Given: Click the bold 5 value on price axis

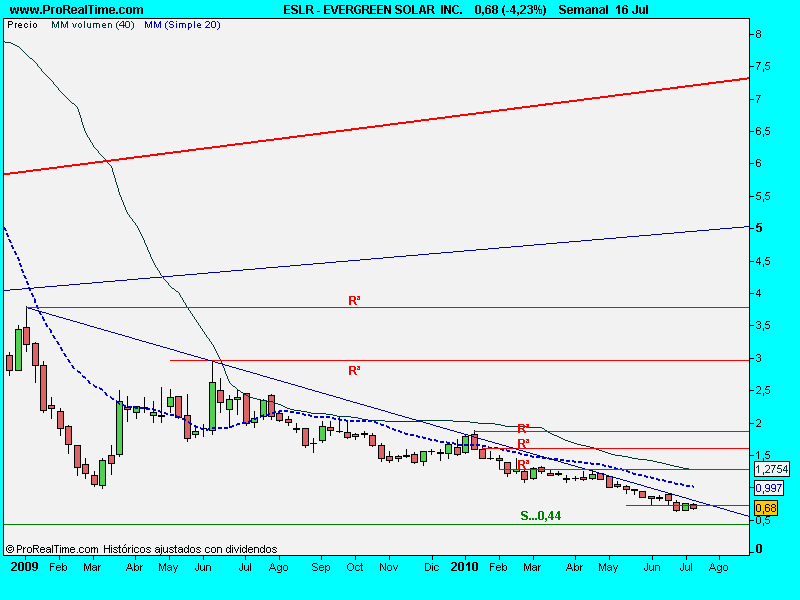Looking at the screenshot, I should tap(759, 228).
